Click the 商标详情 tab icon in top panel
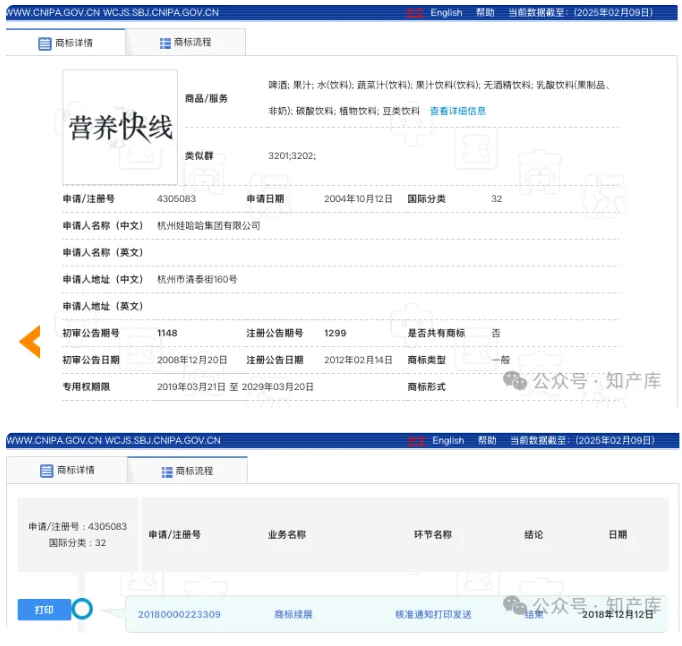 (45, 44)
